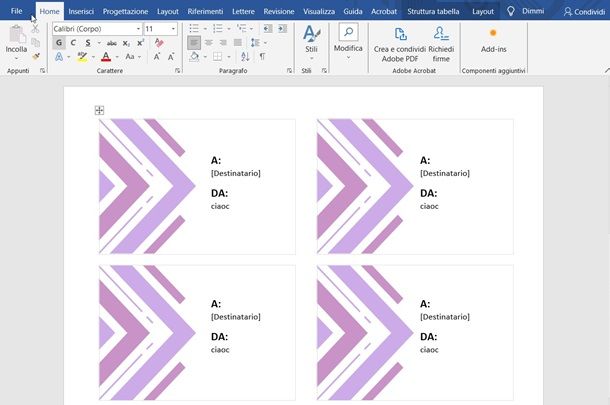Open the Calibri (Corpo) font dropdown
The width and height of the screenshot is (610, 405).
coord(138,29)
